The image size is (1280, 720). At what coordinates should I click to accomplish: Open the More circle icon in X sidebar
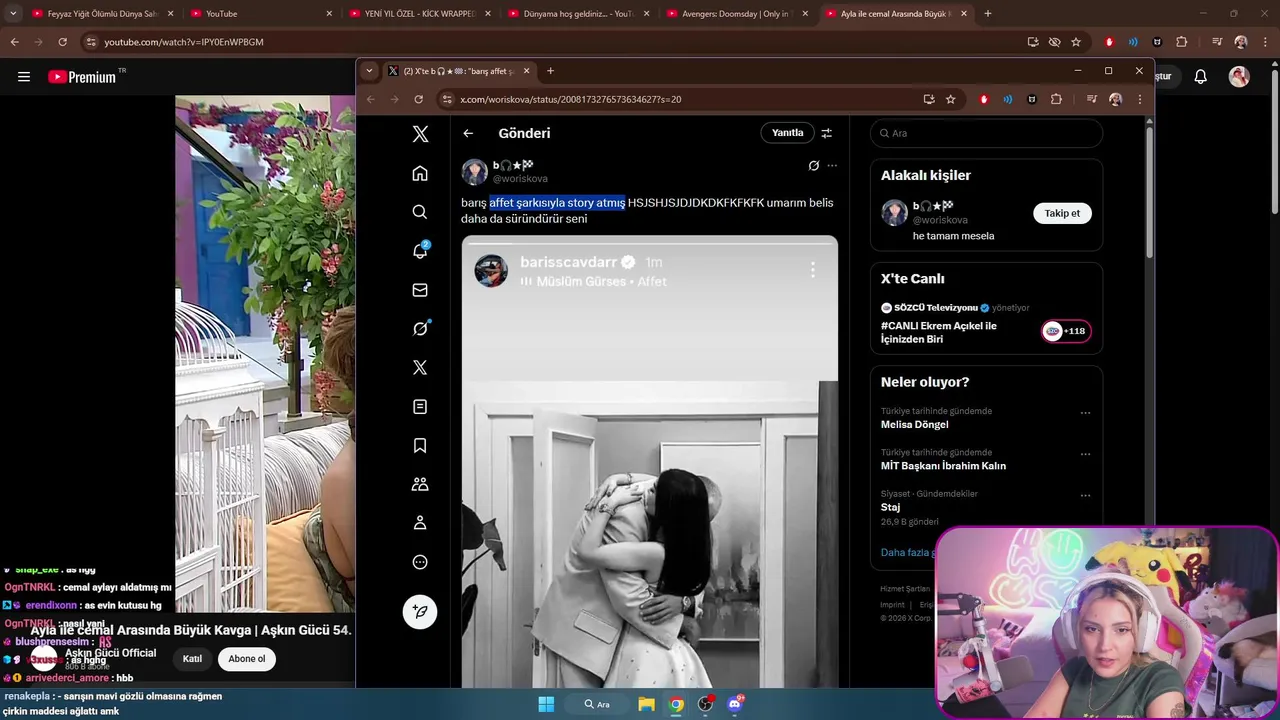[x=420, y=562]
